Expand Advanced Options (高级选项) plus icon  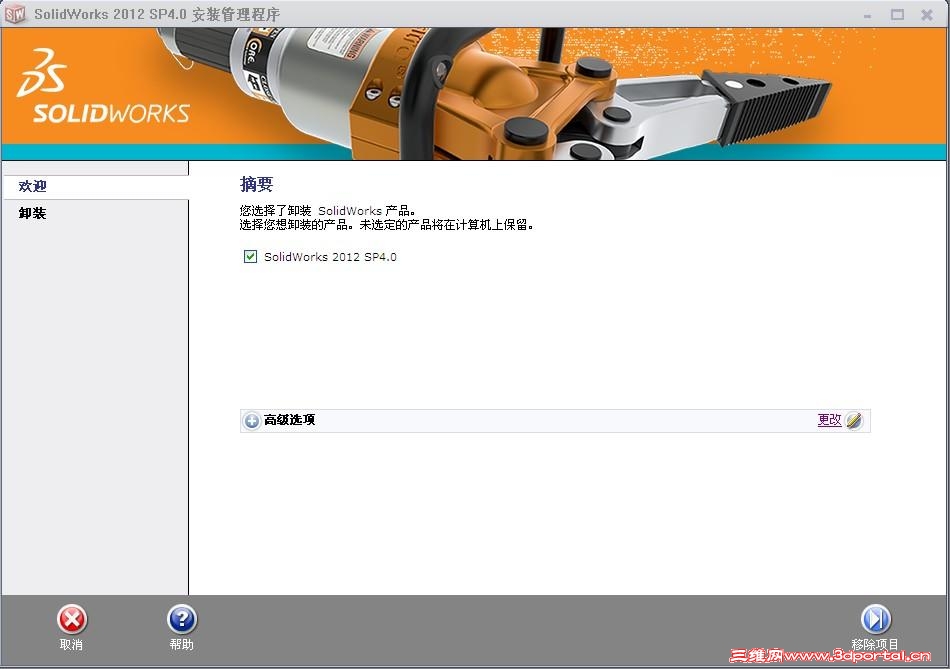[x=251, y=421]
